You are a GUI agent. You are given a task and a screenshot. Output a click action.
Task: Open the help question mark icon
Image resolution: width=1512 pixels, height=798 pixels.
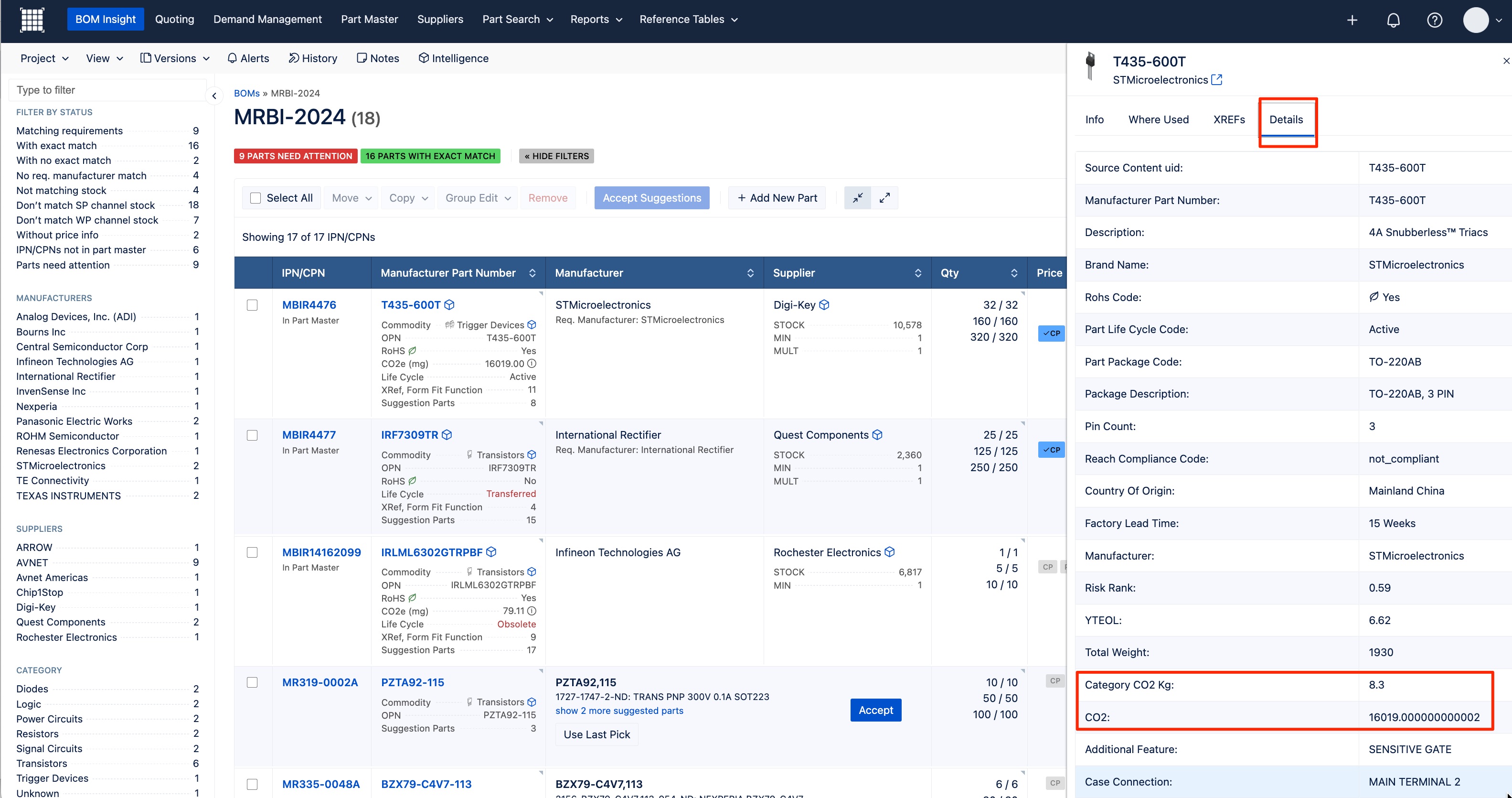pyautogui.click(x=1434, y=20)
